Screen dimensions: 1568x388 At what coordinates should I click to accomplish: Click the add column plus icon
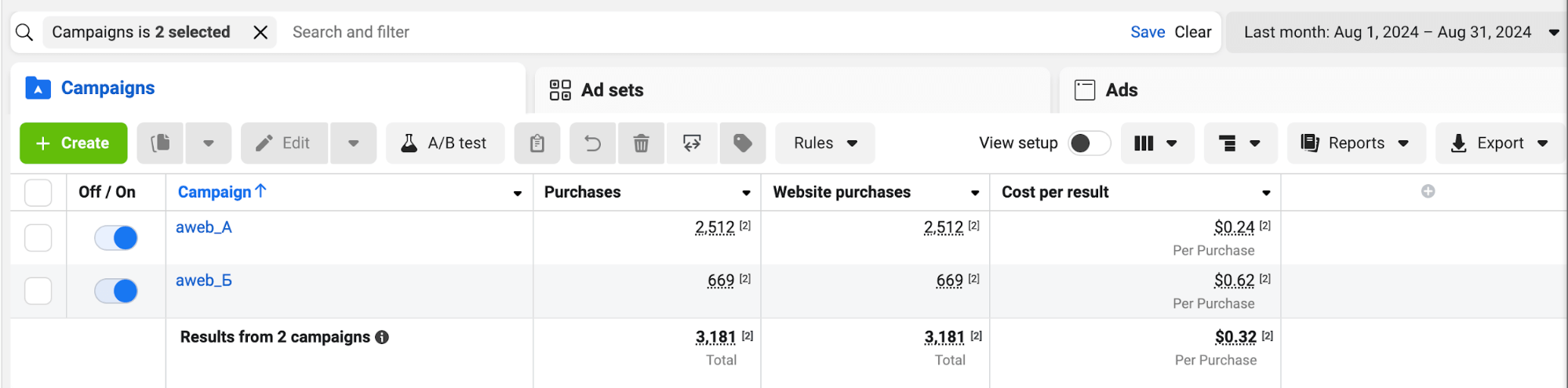pyautogui.click(x=1428, y=191)
